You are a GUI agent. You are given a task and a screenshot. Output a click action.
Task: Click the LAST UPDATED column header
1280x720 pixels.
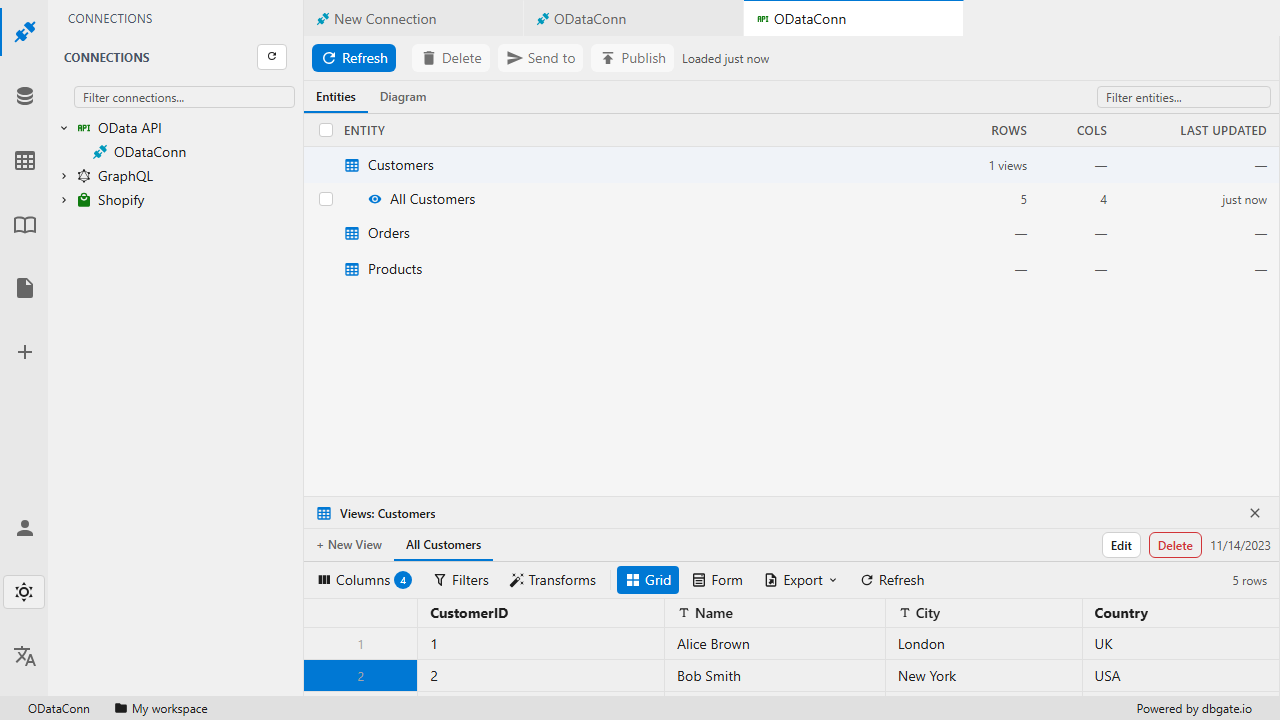1223,130
